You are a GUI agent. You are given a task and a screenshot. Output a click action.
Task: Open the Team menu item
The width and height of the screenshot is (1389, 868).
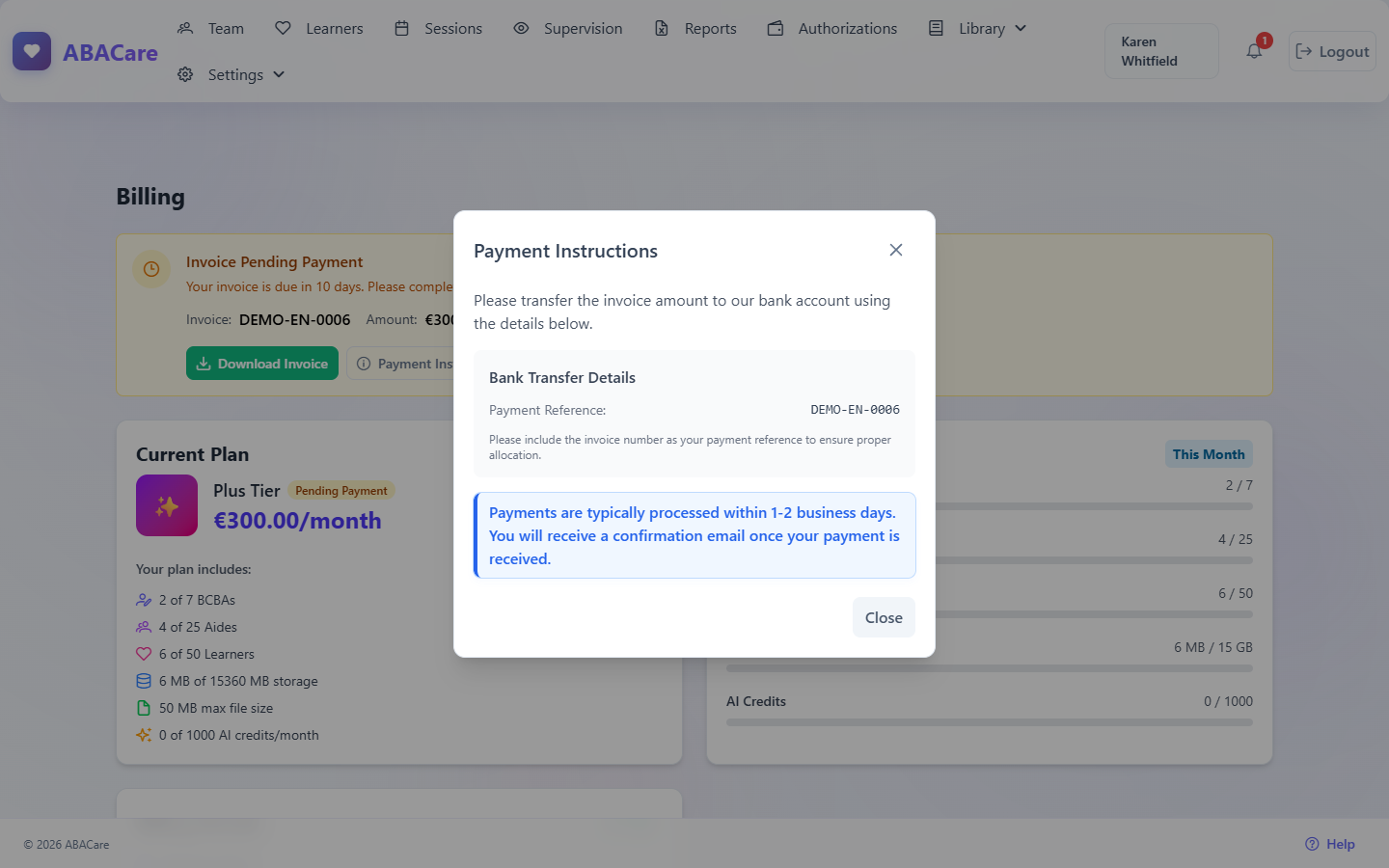pyautogui.click(x=211, y=28)
